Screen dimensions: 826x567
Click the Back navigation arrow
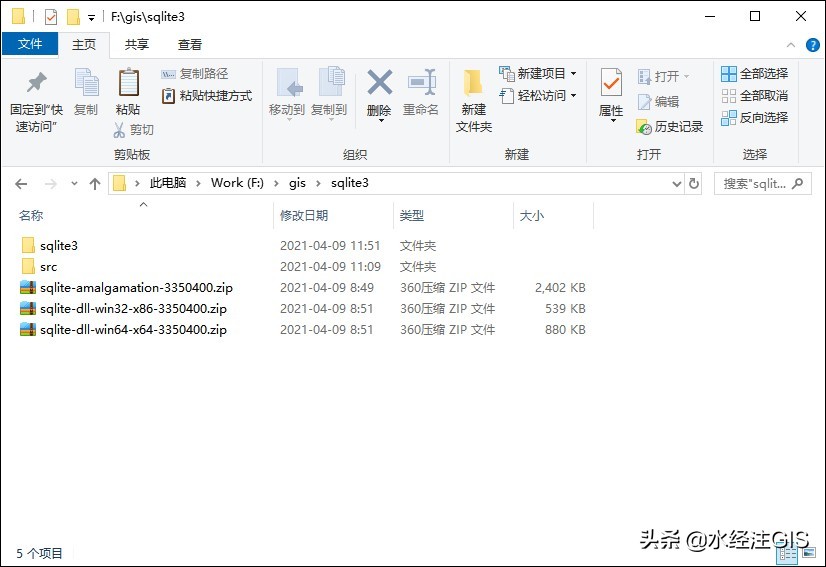pyautogui.click(x=21, y=184)
